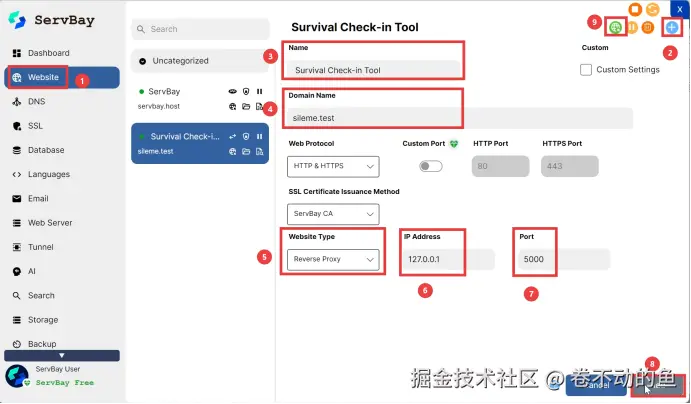Open Database in the sidebar
Image resolution: width=691 pixels, height=404 pixels.
point(62,150)
